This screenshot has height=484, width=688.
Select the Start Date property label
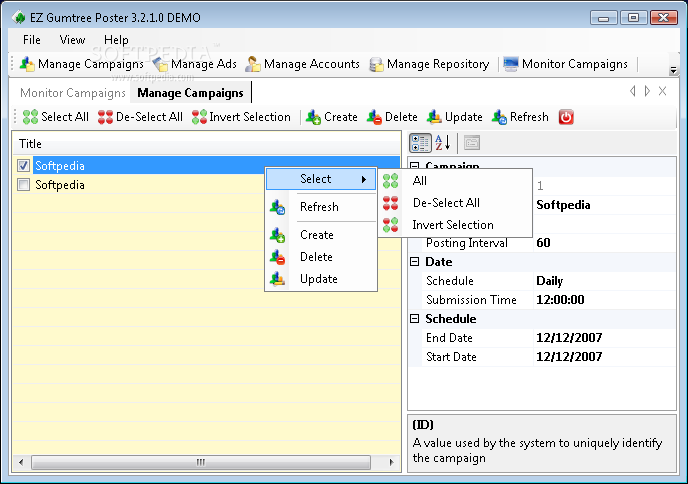[x=451, y=357]
